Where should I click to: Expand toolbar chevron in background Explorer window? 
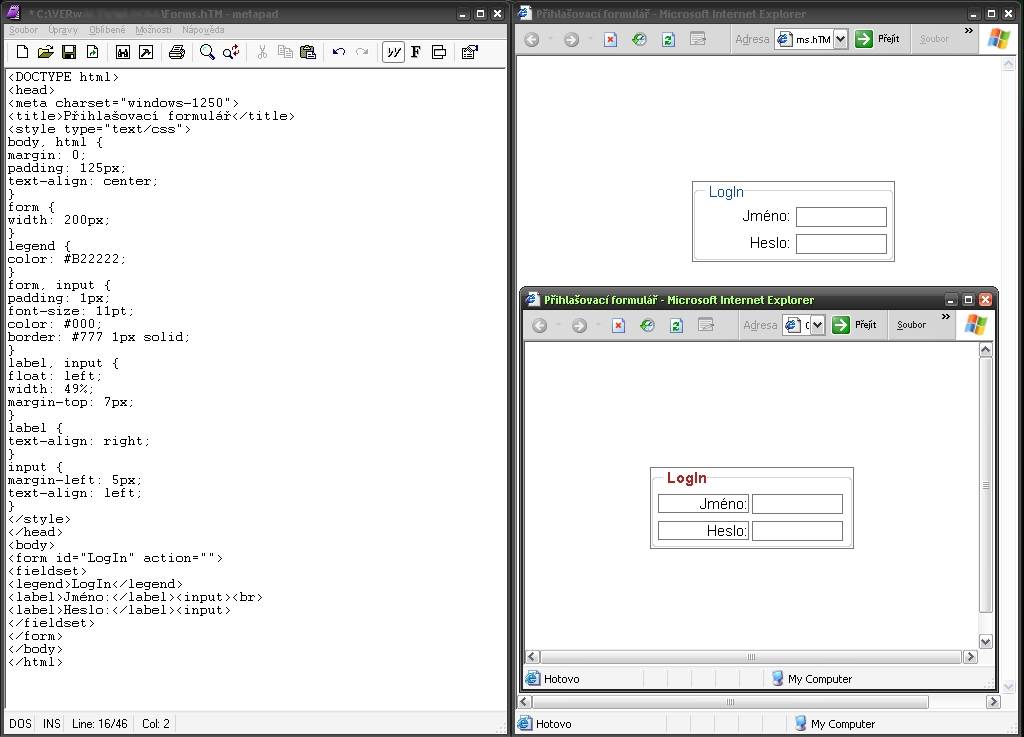[968, 31]
